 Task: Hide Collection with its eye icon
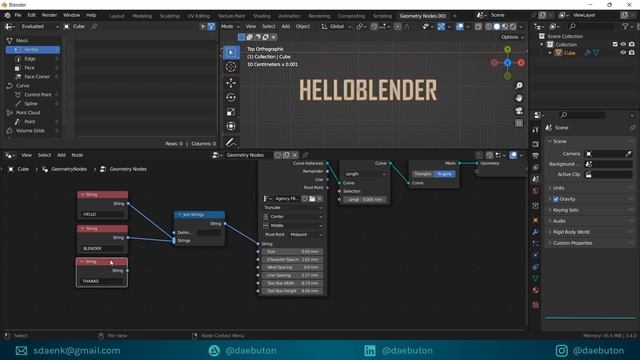tap(623, 44)
